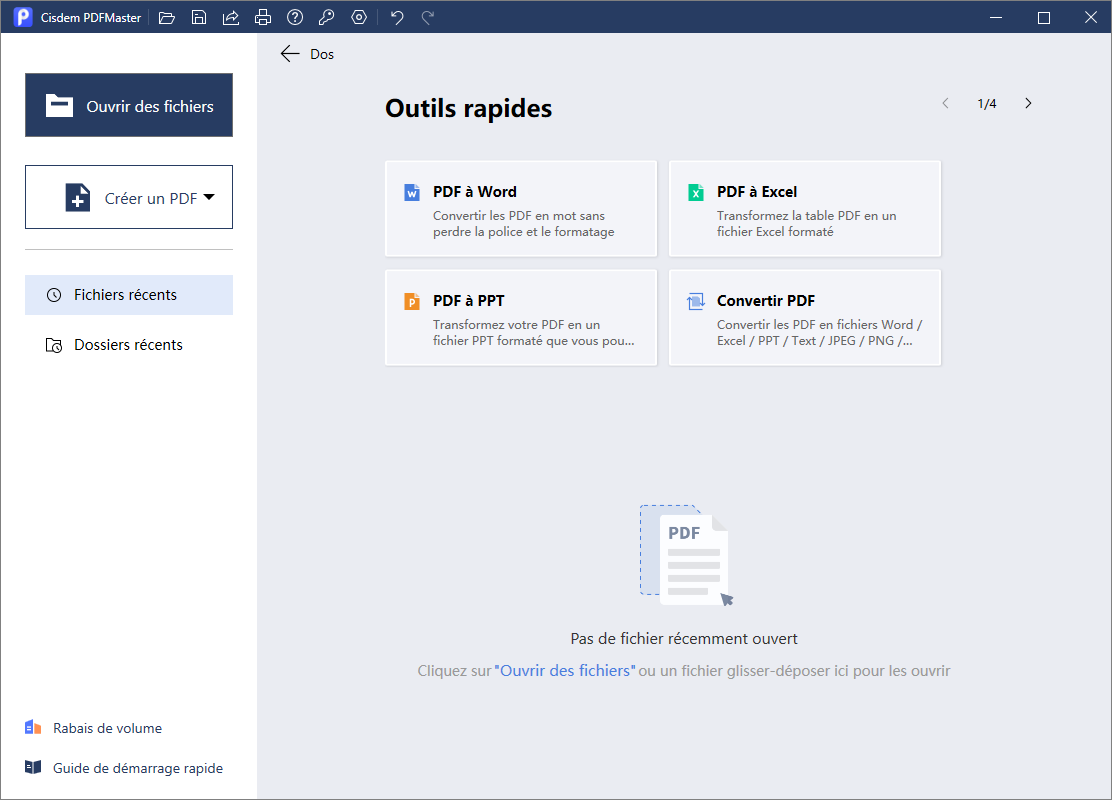
Task: Click the open folder icon in title bar
Action: click(x=167, y=17)
